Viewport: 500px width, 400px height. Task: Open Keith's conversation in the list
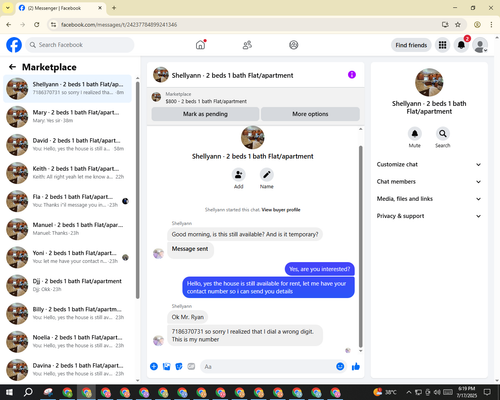(x=68, y=173)
